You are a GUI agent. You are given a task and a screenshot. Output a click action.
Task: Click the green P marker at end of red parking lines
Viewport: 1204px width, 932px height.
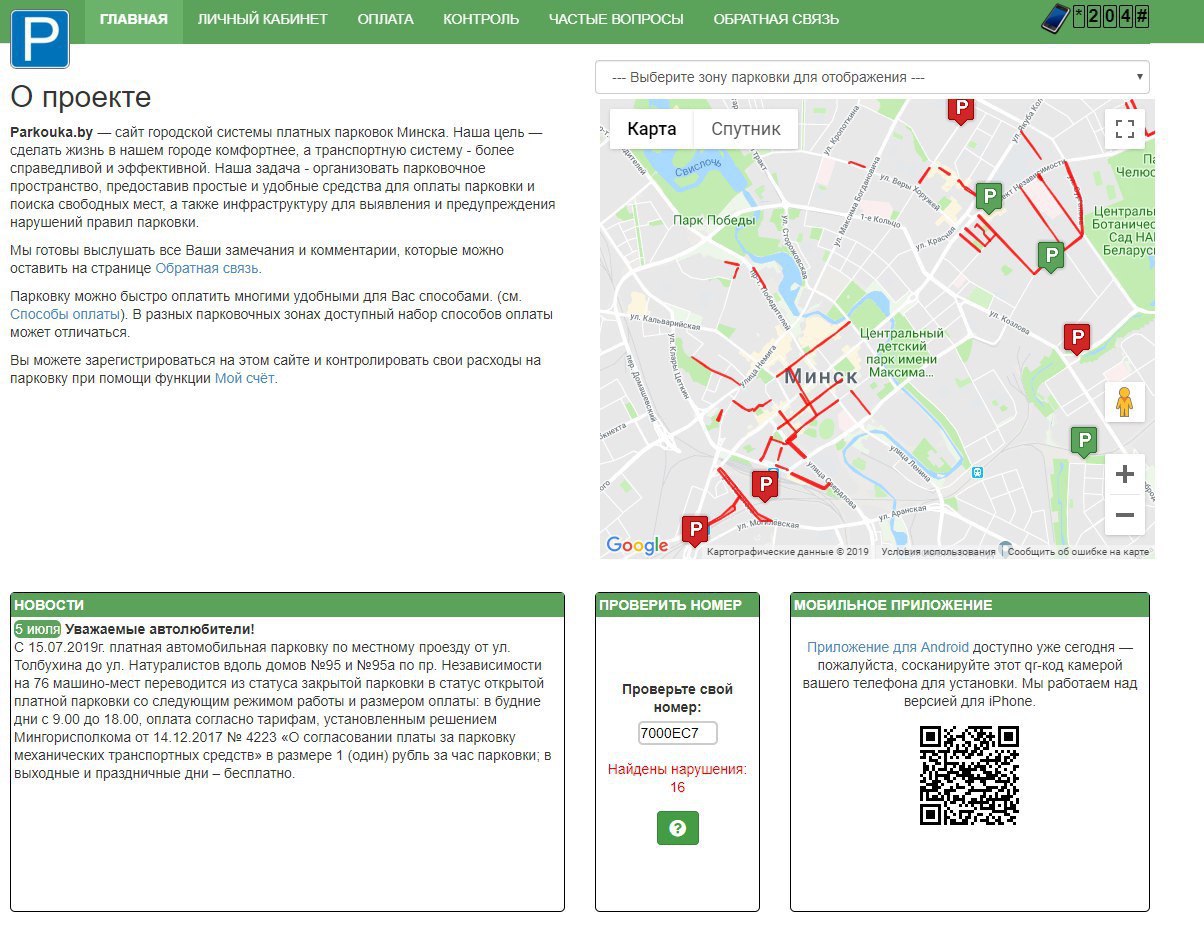coord(1050,257)
